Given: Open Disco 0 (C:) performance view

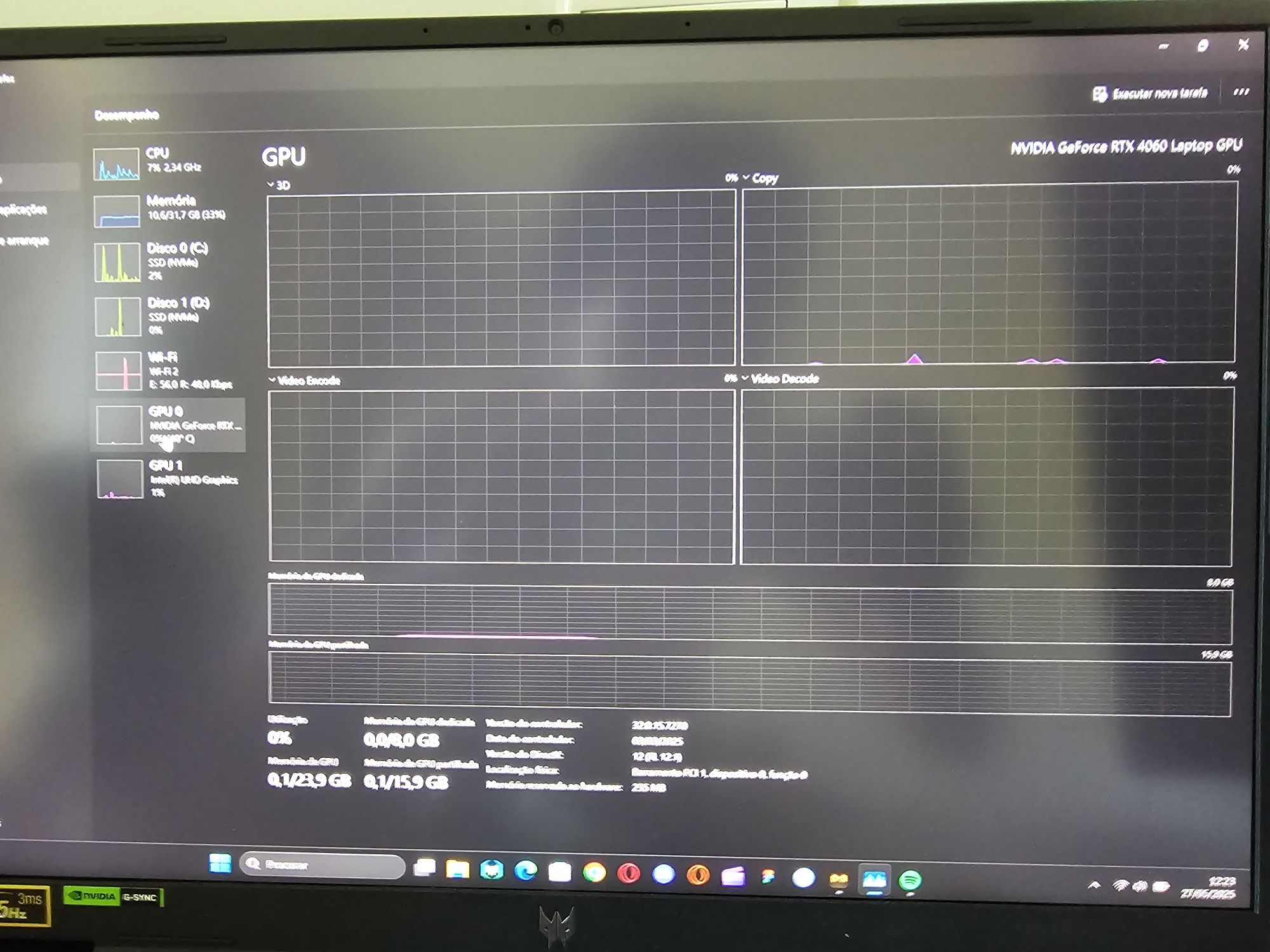Looking at the screenshot, I should (x=168, y=261).
